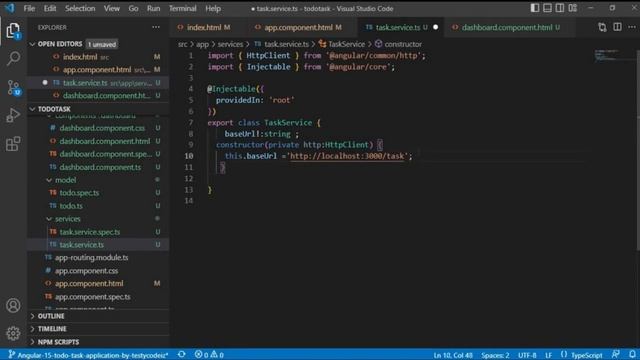
Task: Click the git branch name in status bar
Action: pyautogui.click(x=89, y=355)
